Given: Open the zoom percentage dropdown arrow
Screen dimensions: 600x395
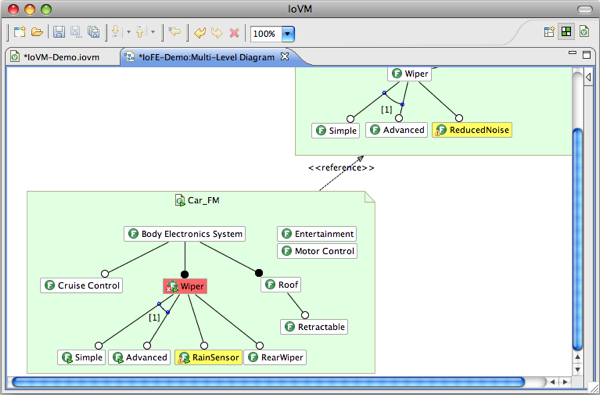Looking at the screenshot, I should [x=288, y=34].
